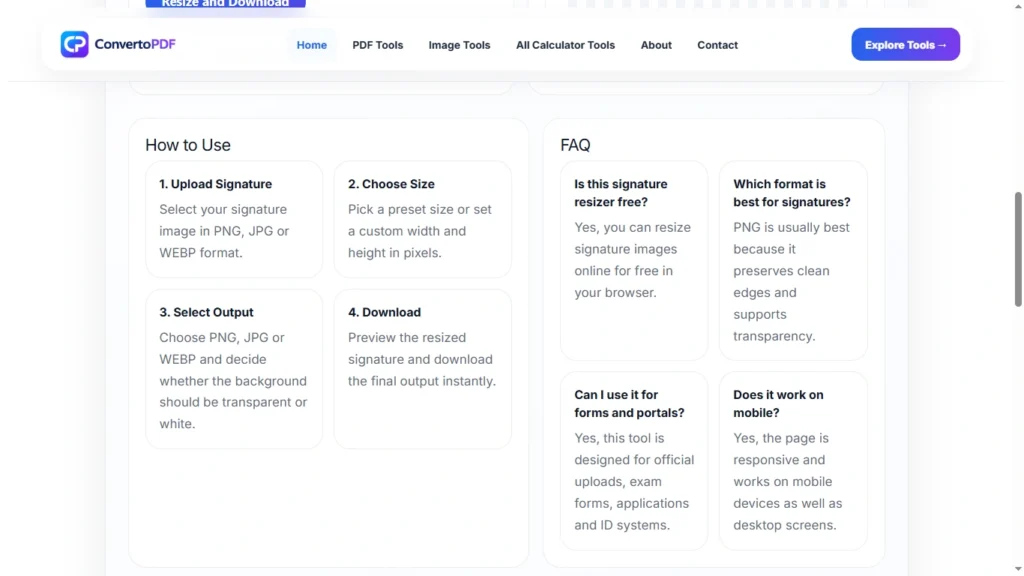The height and width of the screenshot is (576, 1024).
Task: Open the Home nav item
Action: click(x=312, y=45)
